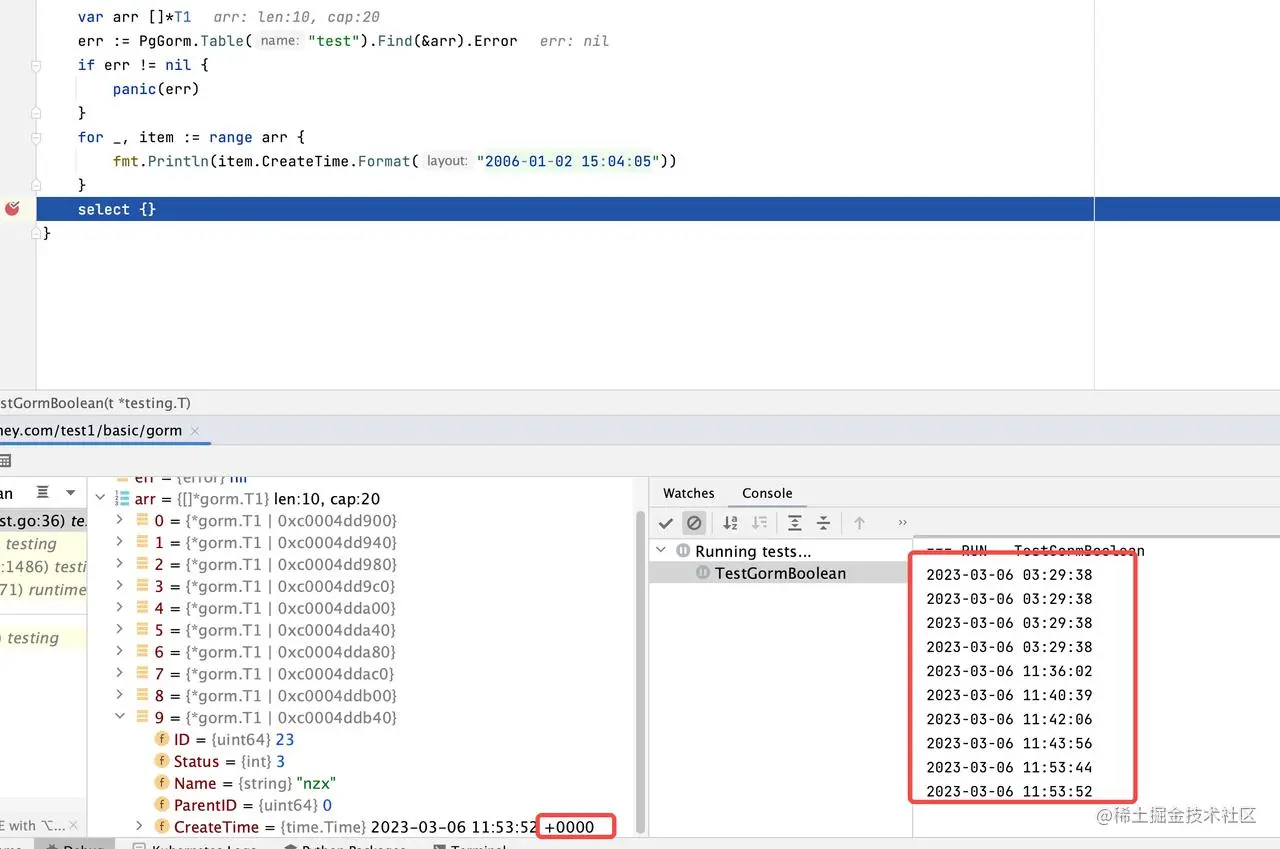Click the expand-all icon in the debugger toolbar
Screen dimensions: 1280x849
pyautogui.click(x=794, y=523)
